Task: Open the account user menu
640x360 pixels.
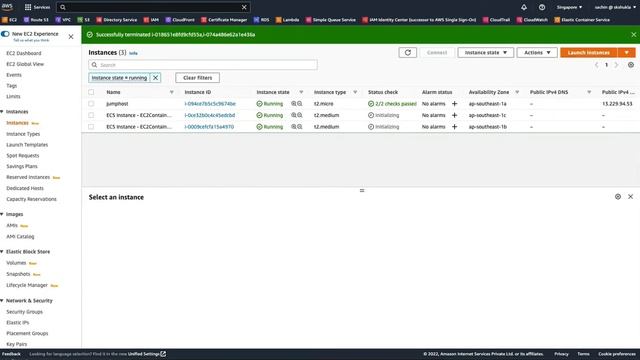Action: tap(615, 7)
